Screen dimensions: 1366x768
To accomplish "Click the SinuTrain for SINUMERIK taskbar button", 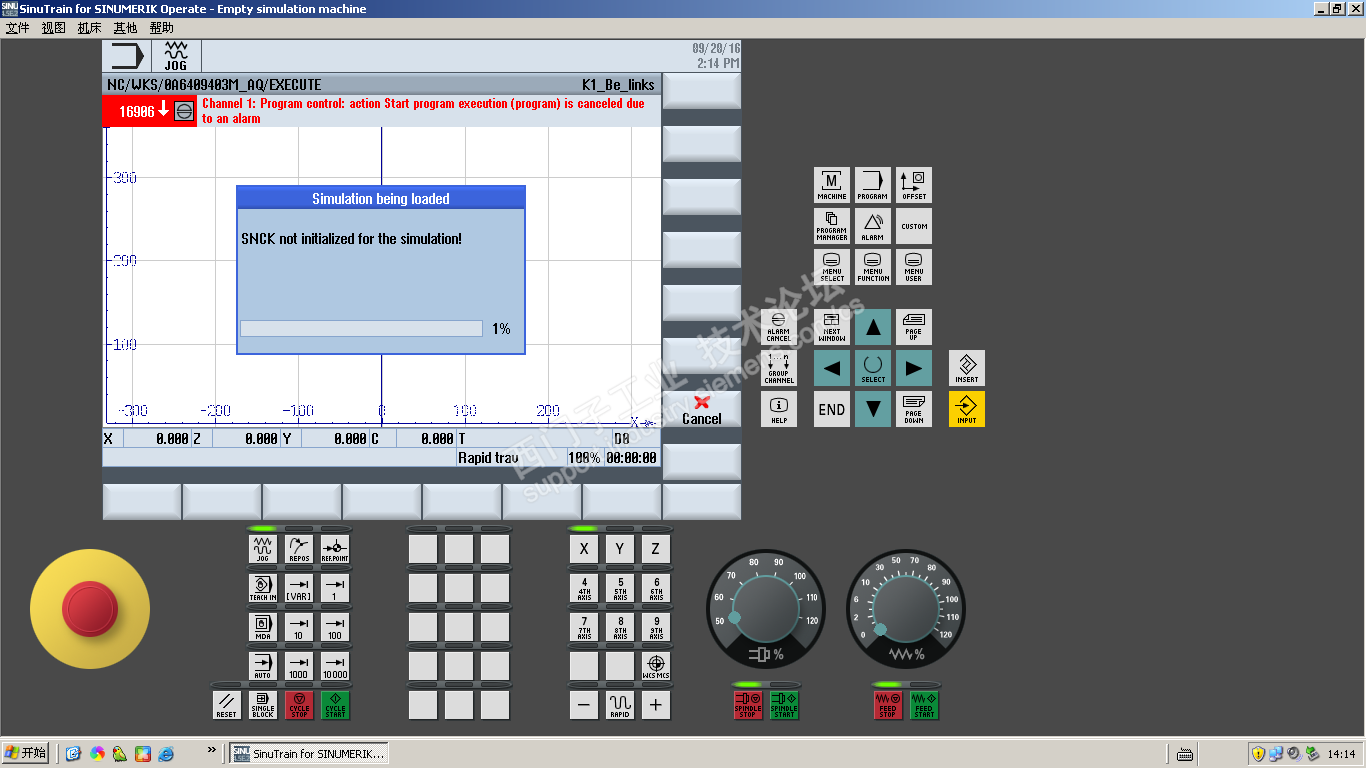I will (309, 753).
